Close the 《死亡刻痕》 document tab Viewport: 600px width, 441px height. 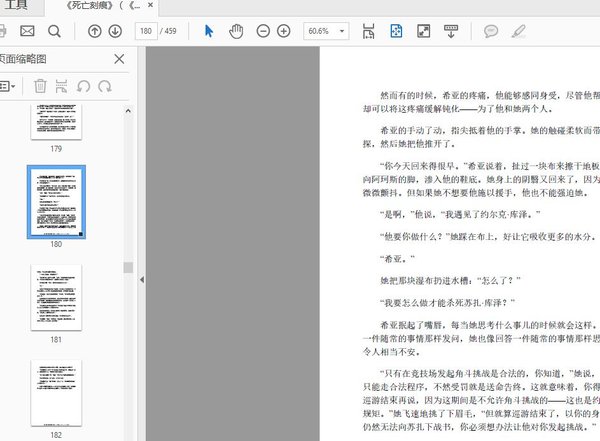point(150,5)
